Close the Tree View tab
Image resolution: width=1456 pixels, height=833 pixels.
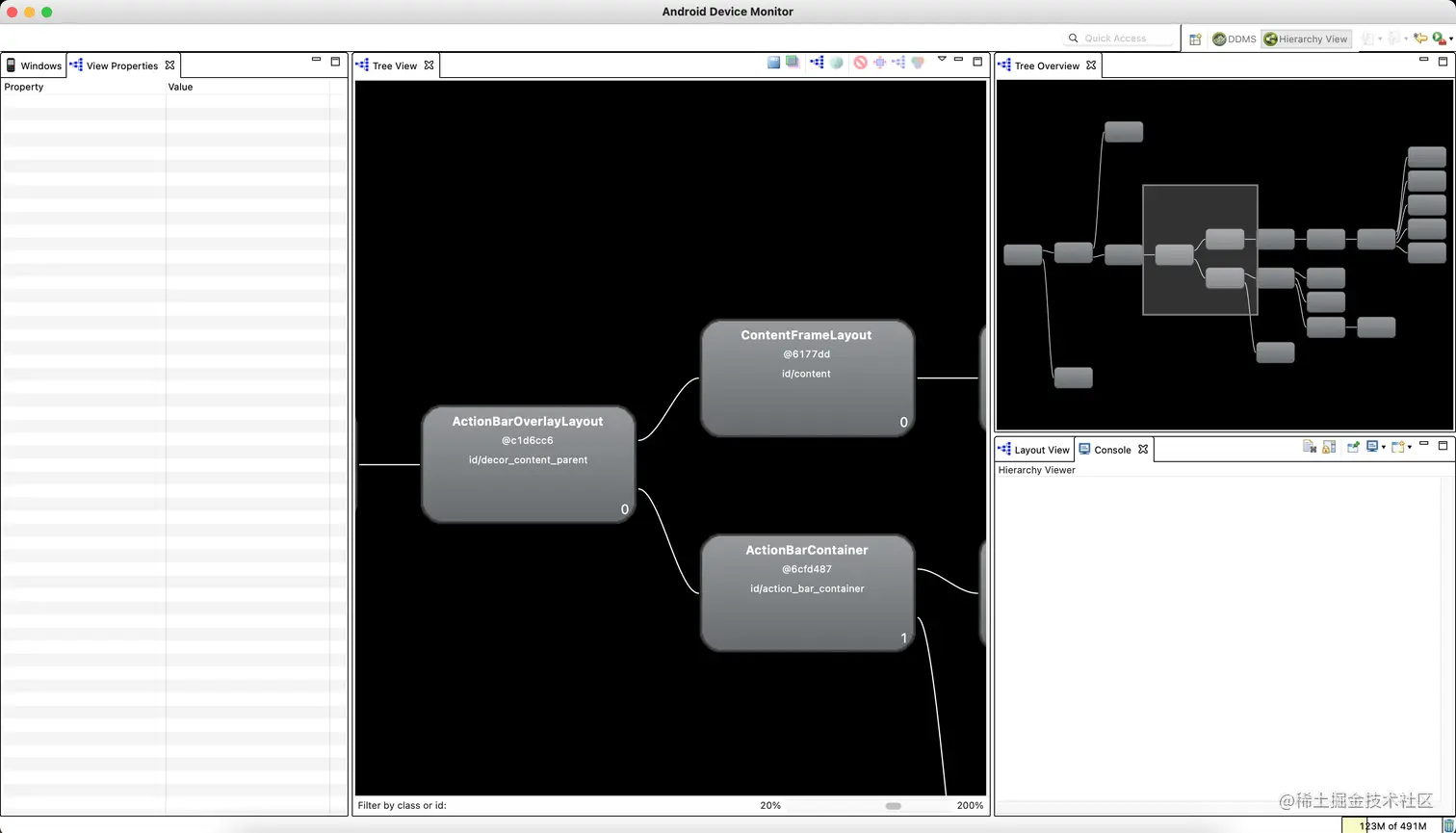coord(429,65)
